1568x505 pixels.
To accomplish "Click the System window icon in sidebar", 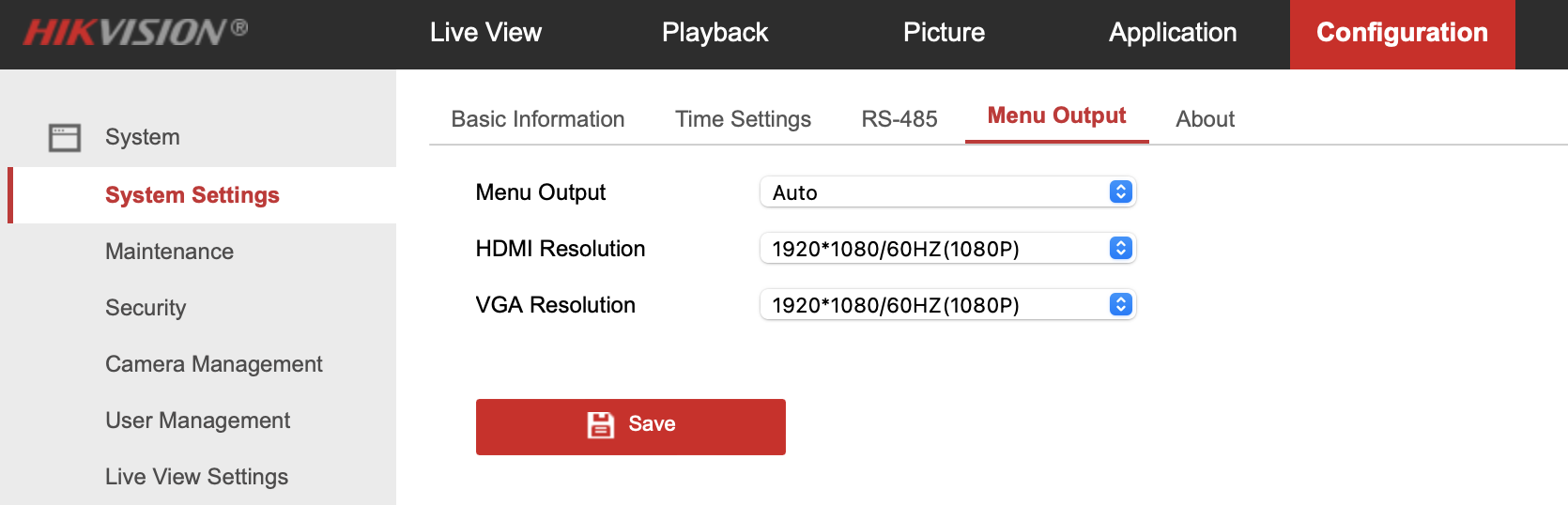I will (x=65, y=138).
